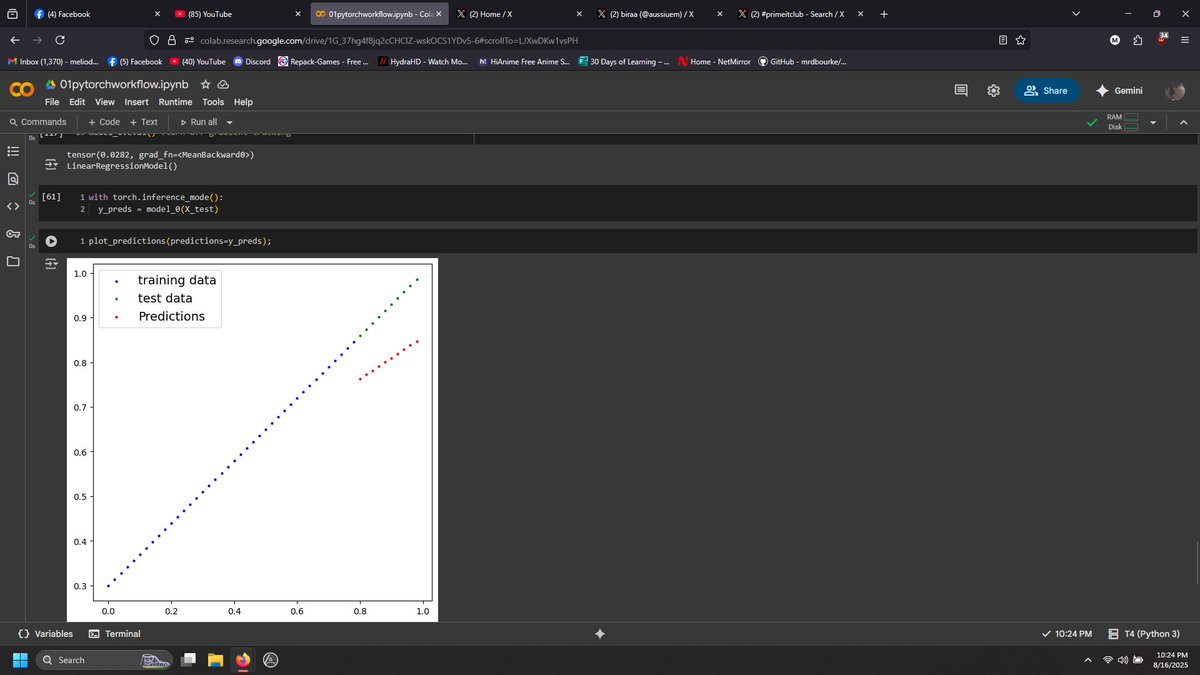Add a new Code cell

pos(104,122)
